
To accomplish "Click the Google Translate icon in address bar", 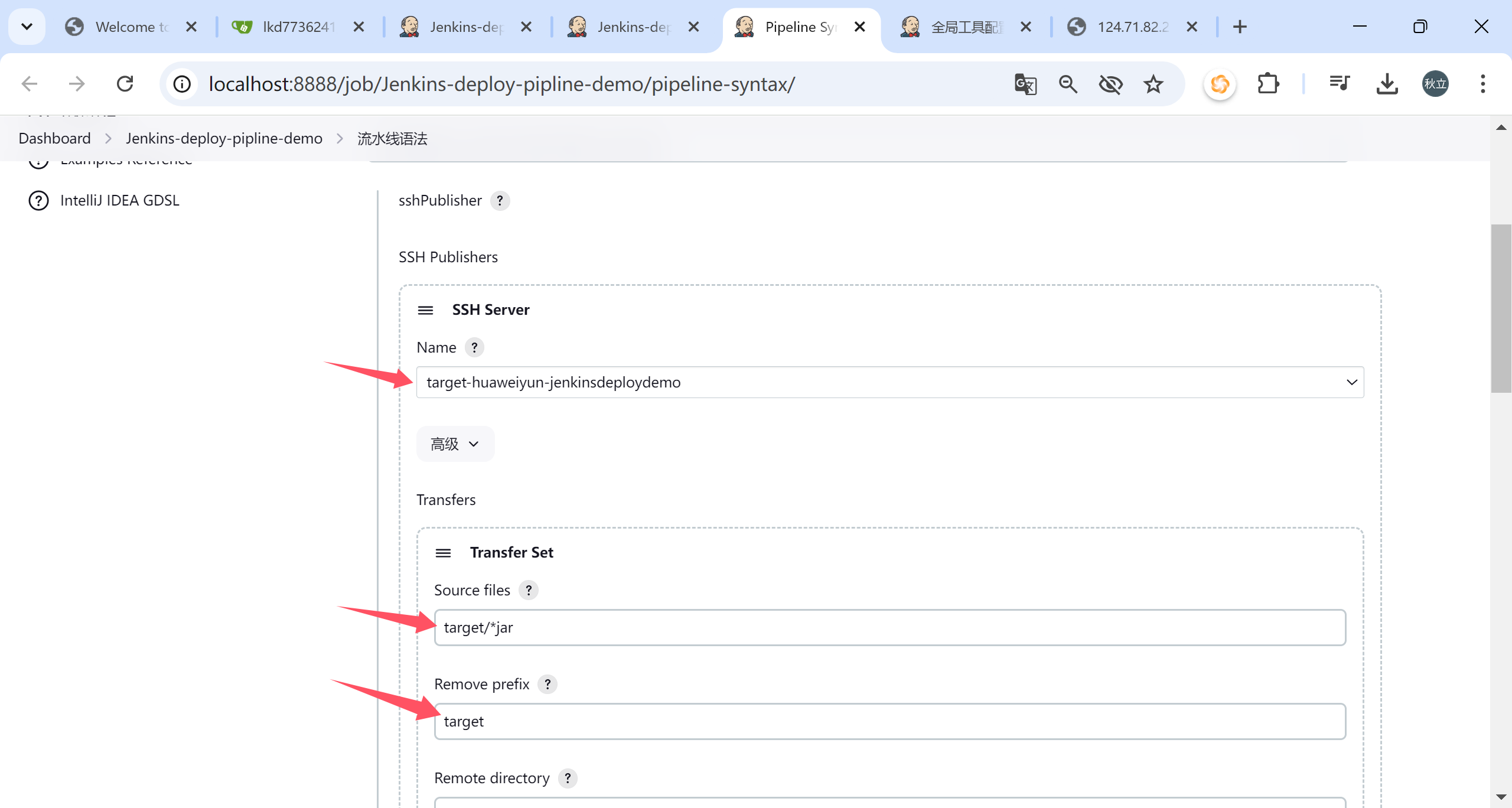I will [x=1025, y=84].
